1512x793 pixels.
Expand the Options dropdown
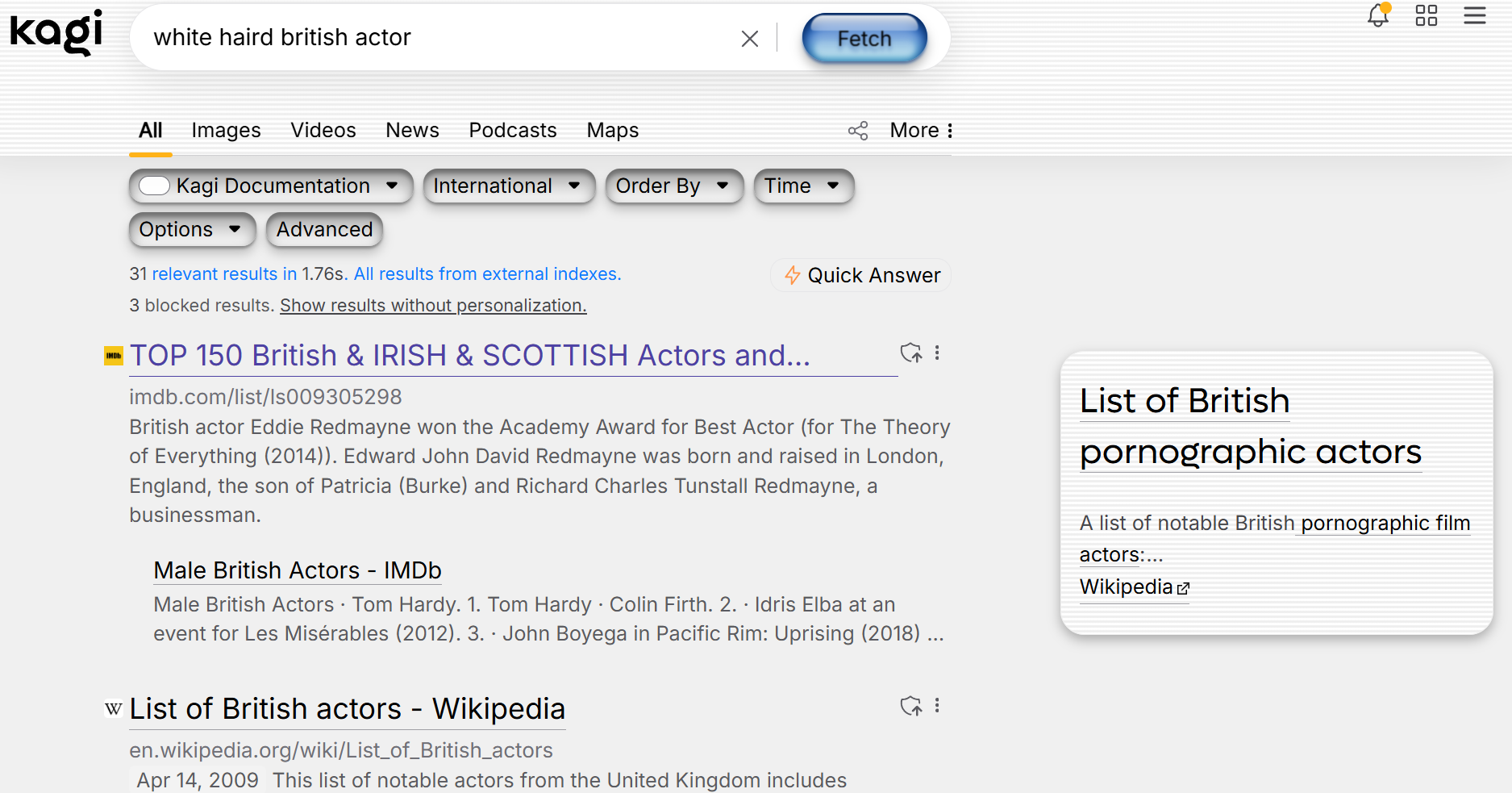pos(192,230)
